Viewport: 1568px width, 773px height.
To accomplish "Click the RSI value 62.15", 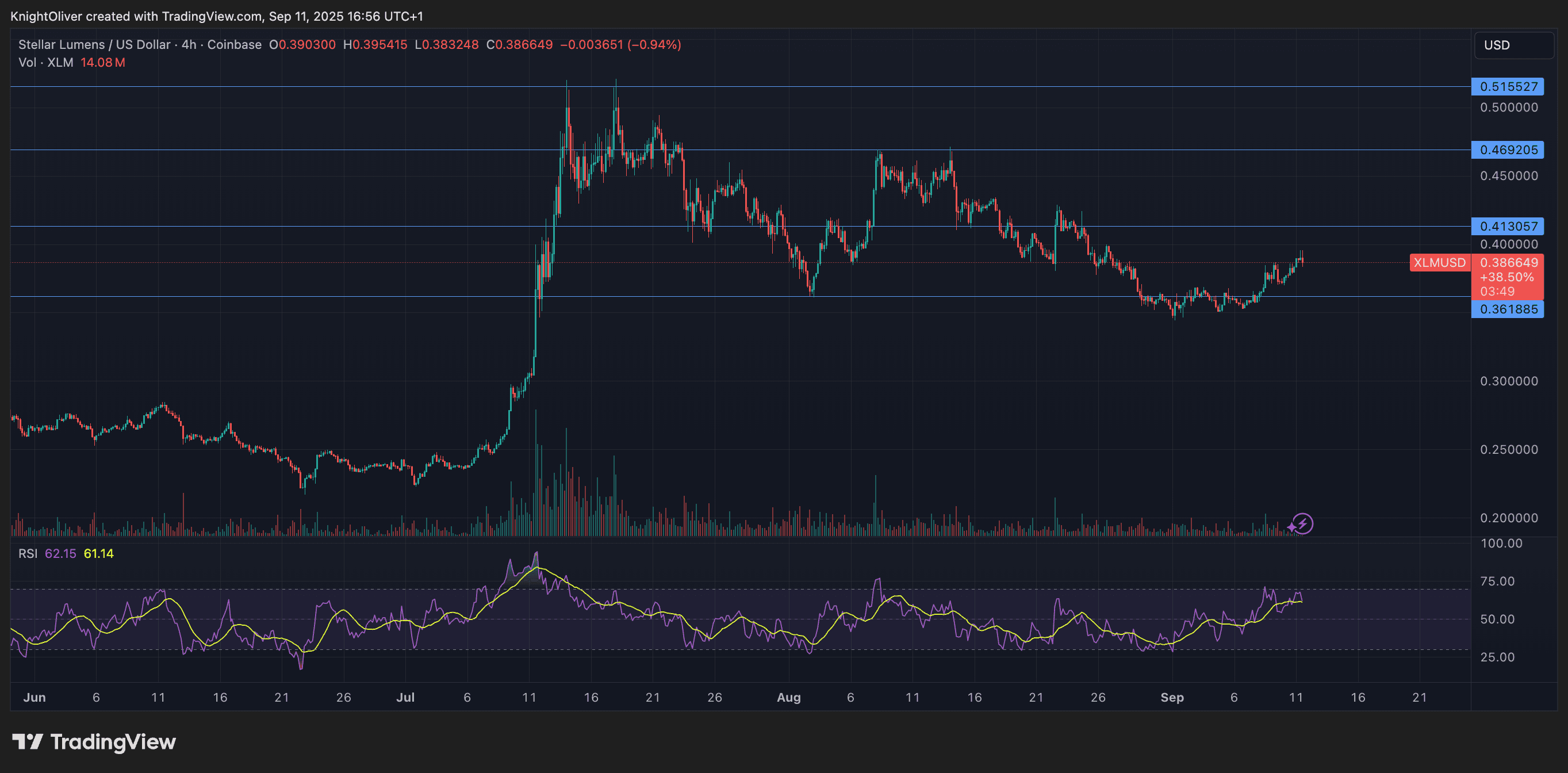I will tap(61, 554).
